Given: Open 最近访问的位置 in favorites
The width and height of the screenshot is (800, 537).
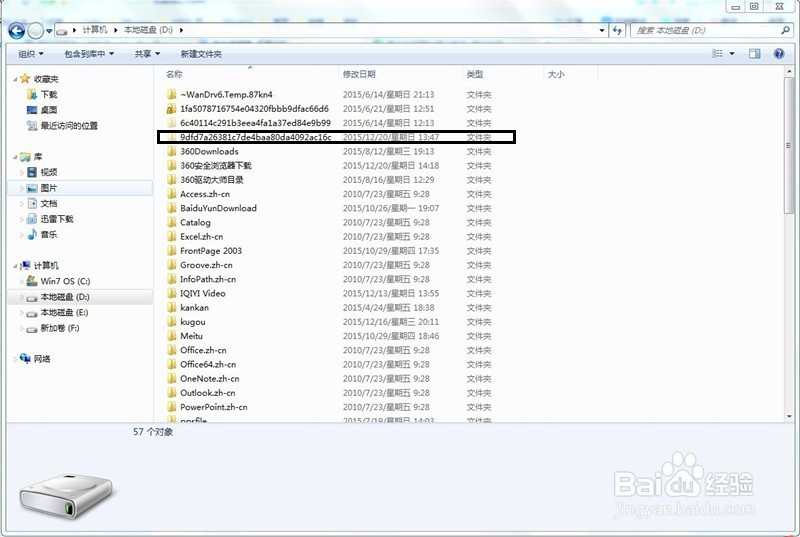Looking at the screenshot, I should click(x=69, y=126).
